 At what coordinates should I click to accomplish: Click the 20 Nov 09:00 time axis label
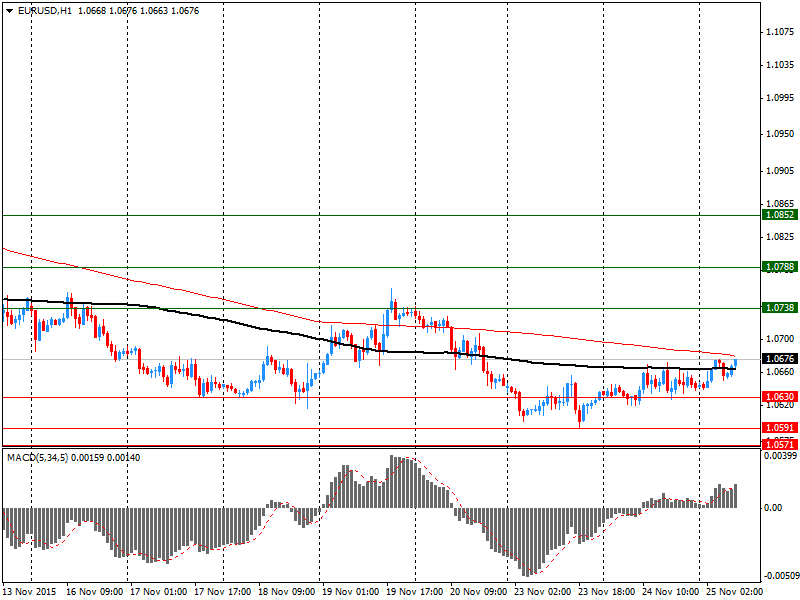(479, 592)
